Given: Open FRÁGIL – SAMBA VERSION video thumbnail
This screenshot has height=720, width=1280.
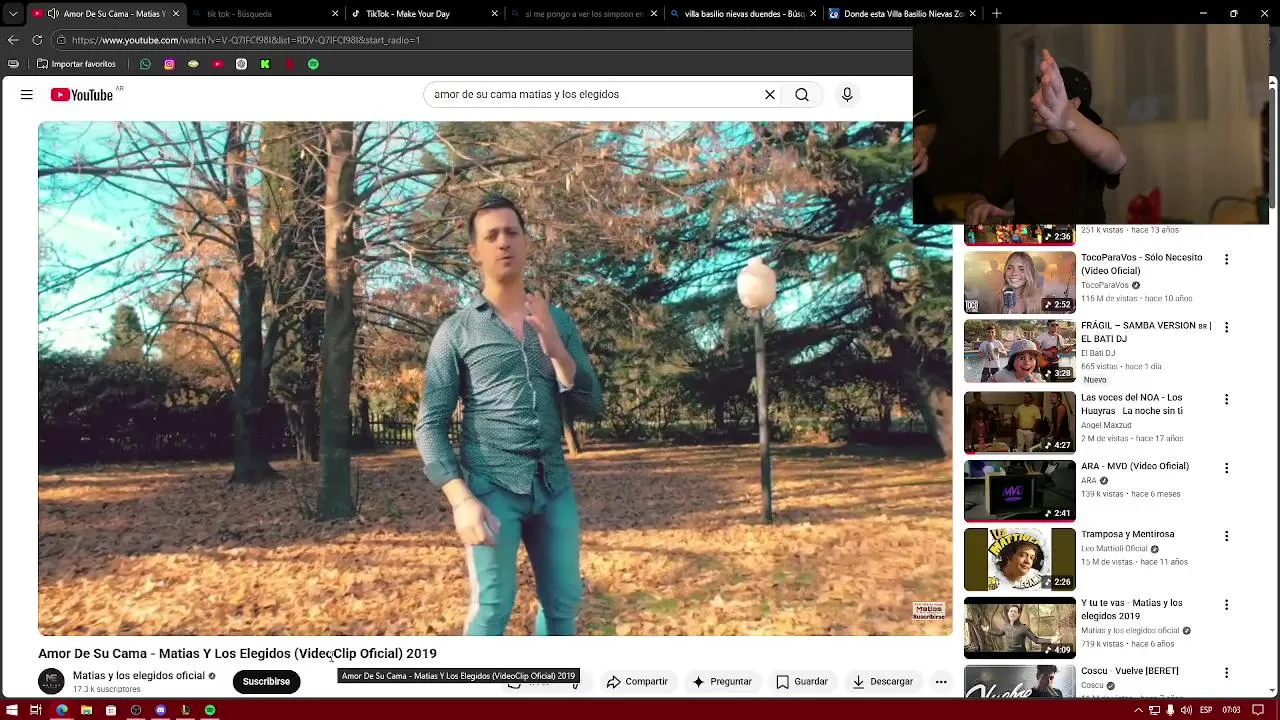Looking at the screenshot, I should (1020, 351).
